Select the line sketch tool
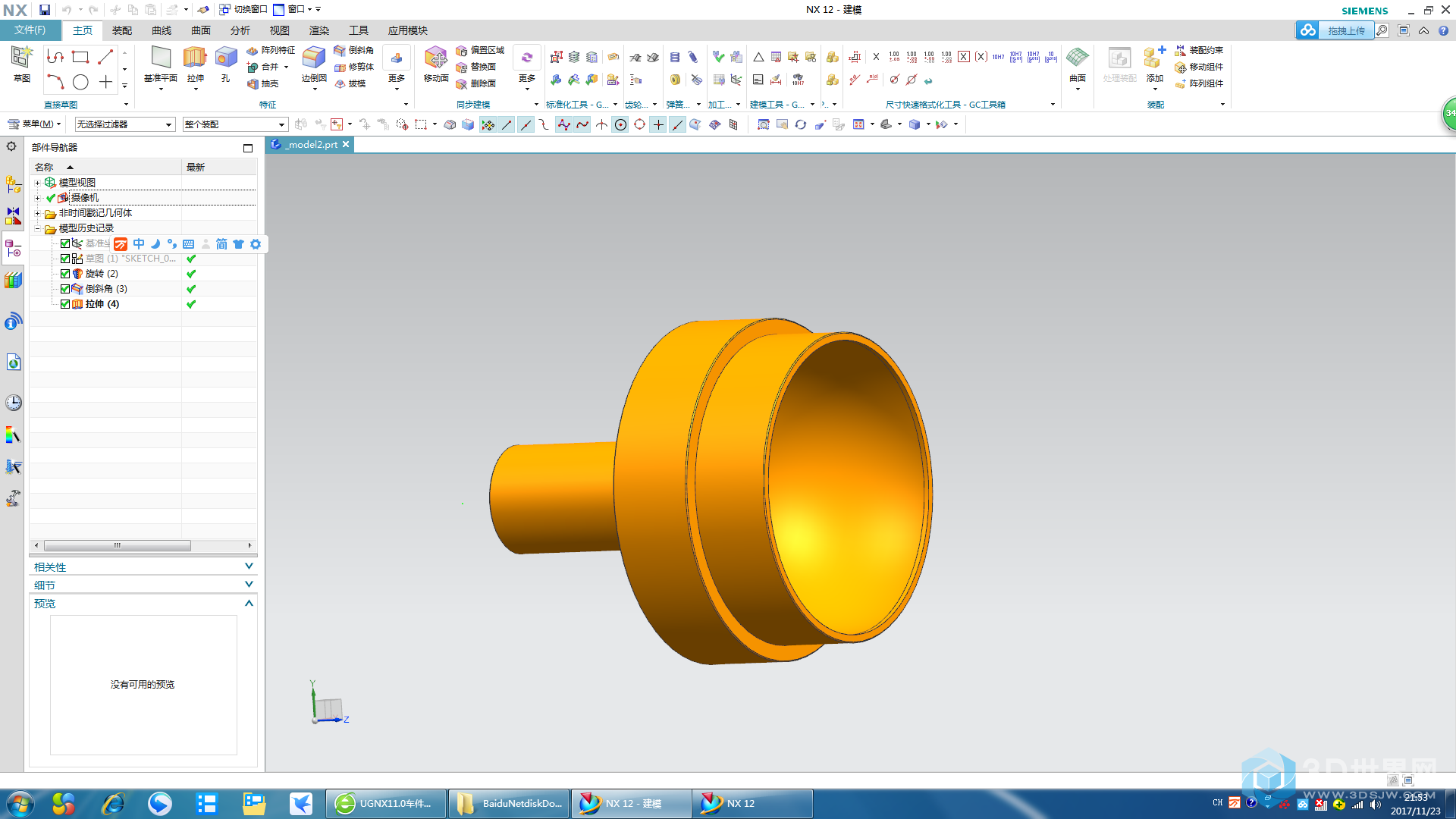 click(105, 57)
